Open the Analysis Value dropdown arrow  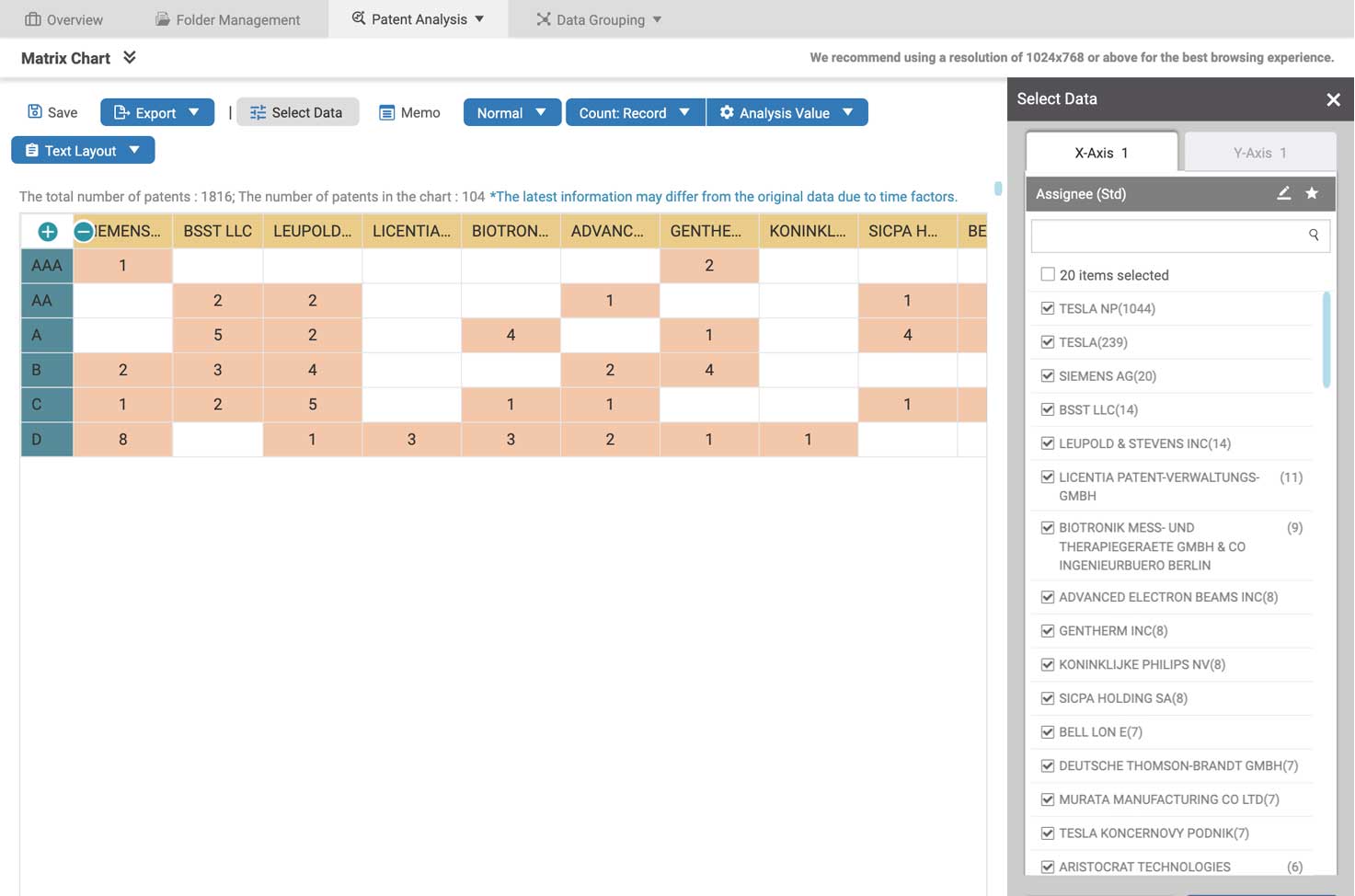(847, 112)
